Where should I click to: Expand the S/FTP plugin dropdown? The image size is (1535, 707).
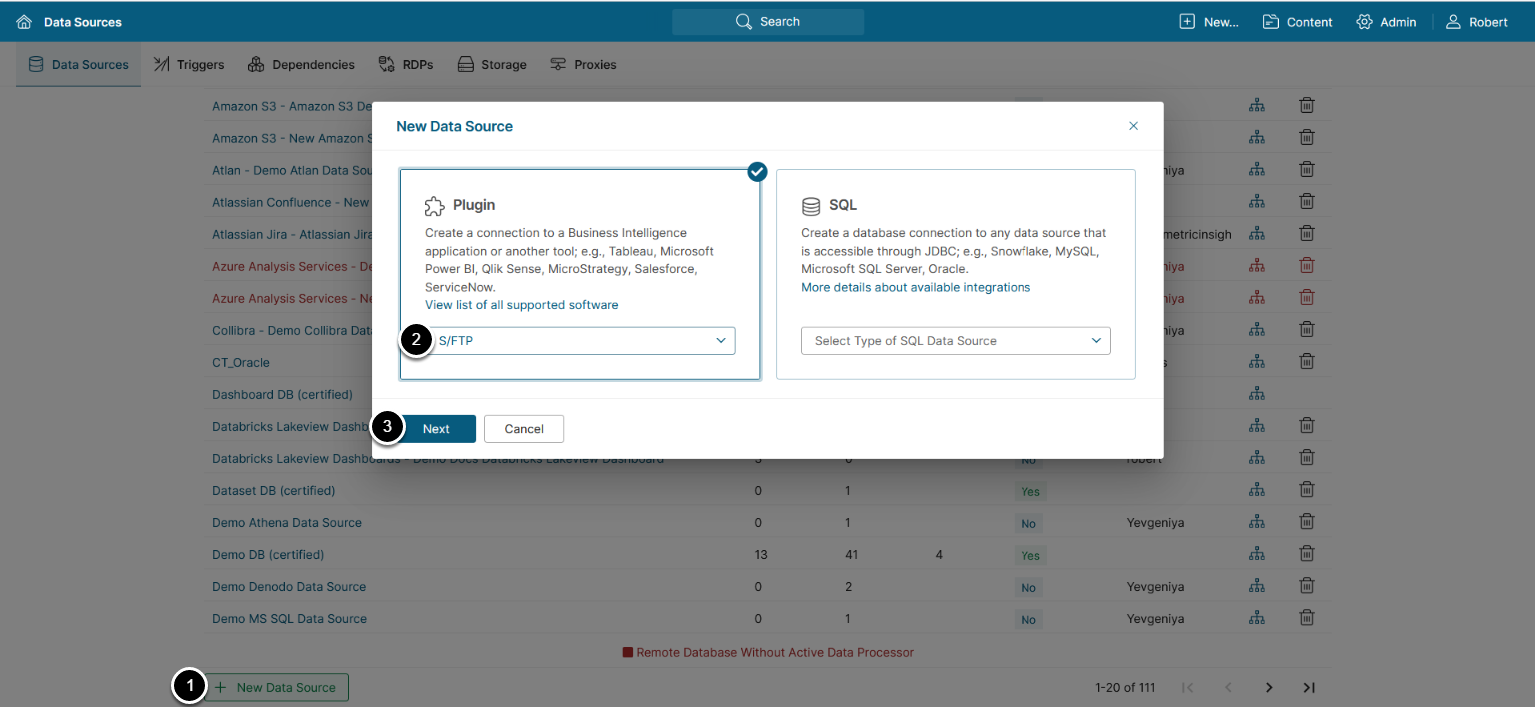coord(585,341)
